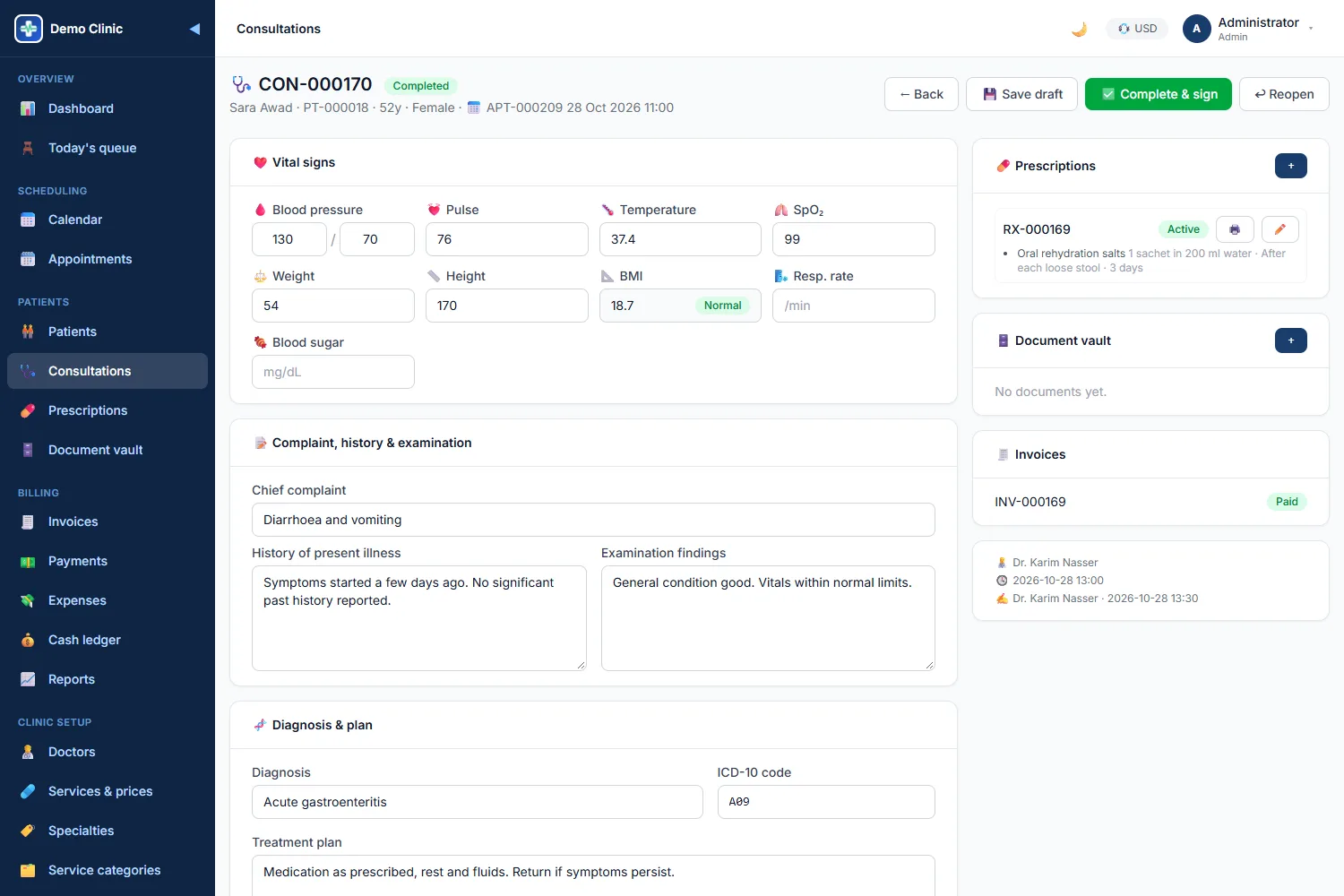Open the Calendar page
The height and width of the screenshot is (896, 1344).
click(x=108, y=220)
